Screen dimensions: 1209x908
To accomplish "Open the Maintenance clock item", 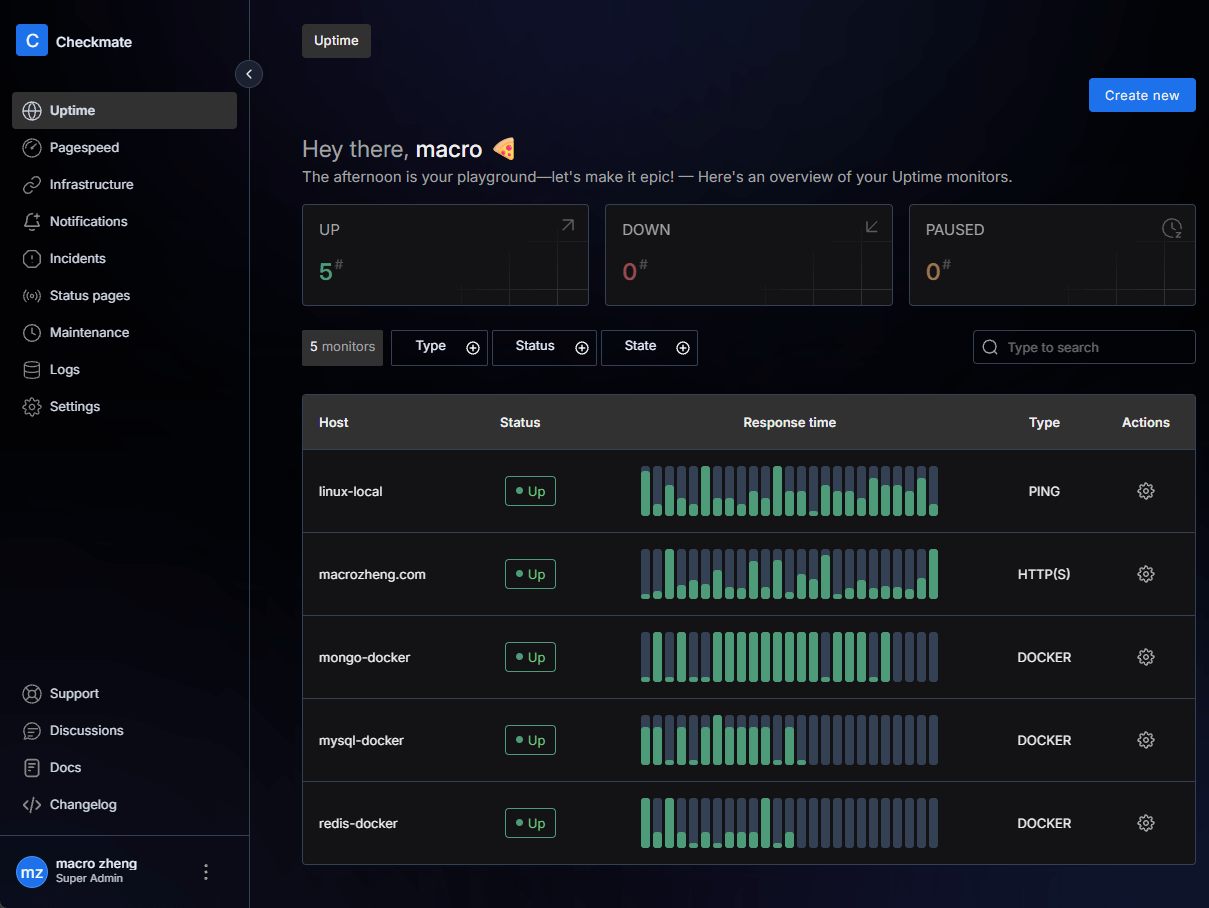I will 89,333.
